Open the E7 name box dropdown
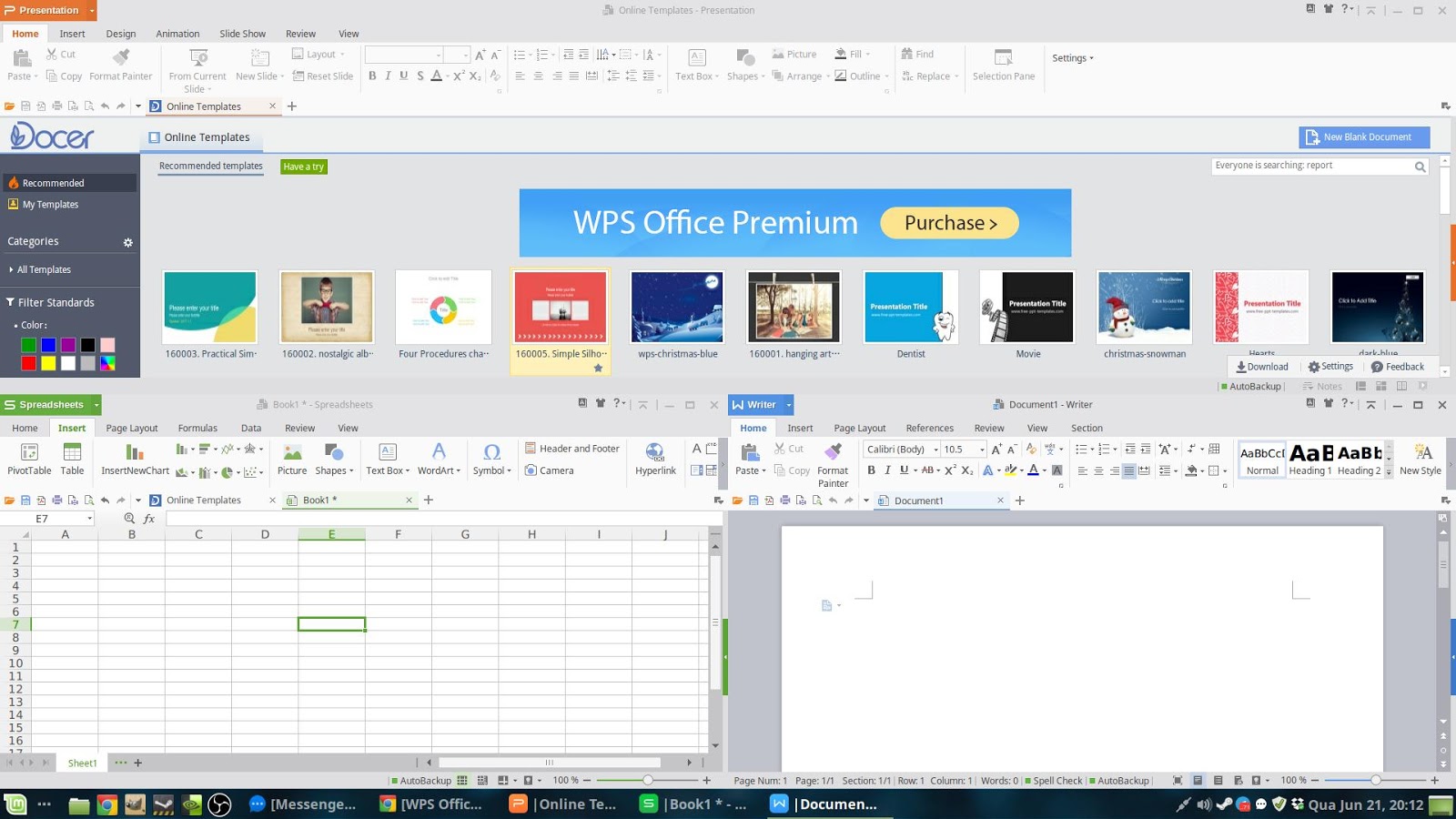 [x=89, y=519]
